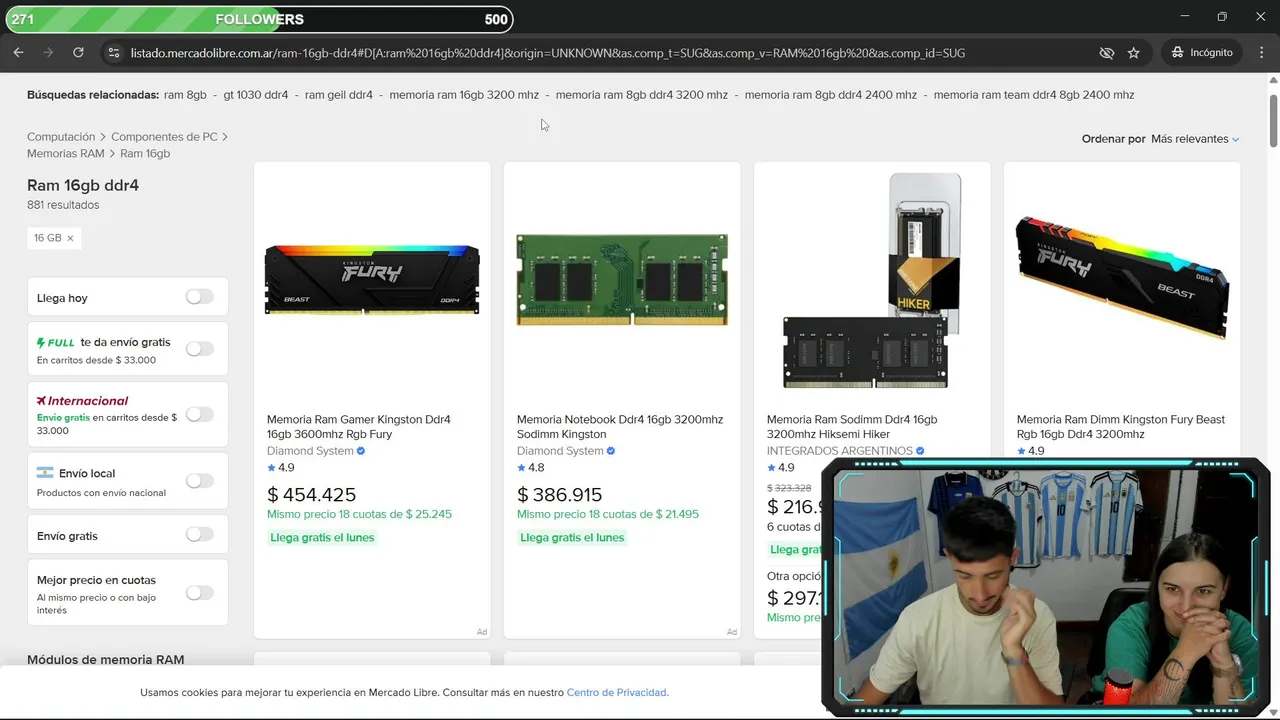Open Hiksemi Hiker Sodimm product image
1280x720 pixels.
[x=872, y=280]
